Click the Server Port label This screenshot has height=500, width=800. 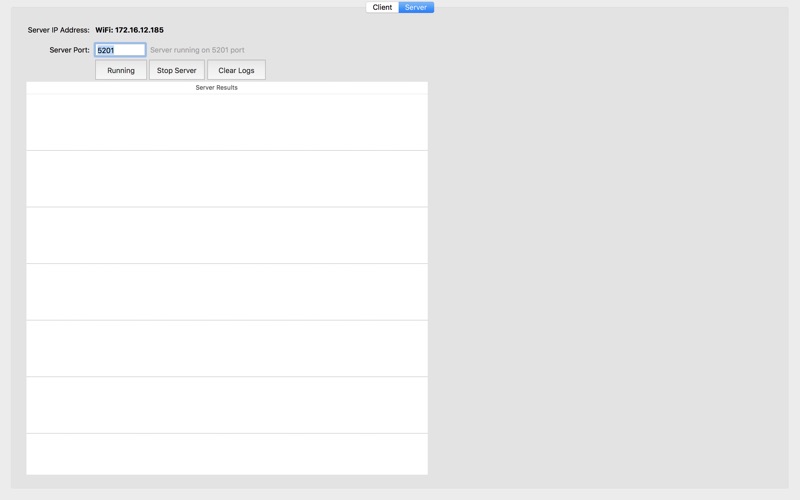(x=69, y=50)
